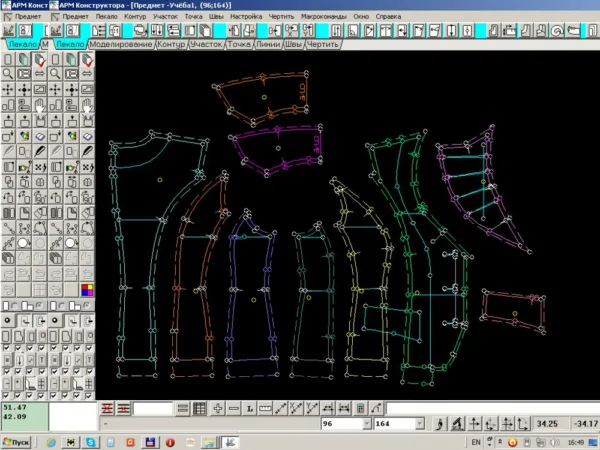Click the angle measure icon after calculator

[x=376, y=409]
